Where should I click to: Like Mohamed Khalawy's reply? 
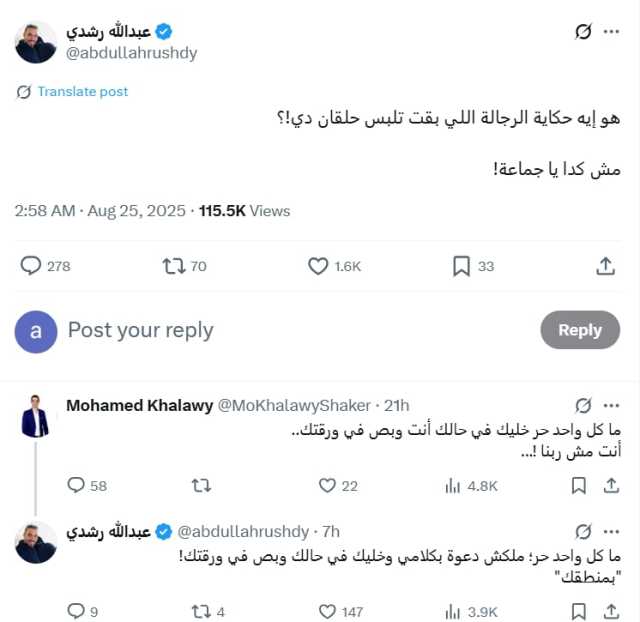(x=327, y=485)
